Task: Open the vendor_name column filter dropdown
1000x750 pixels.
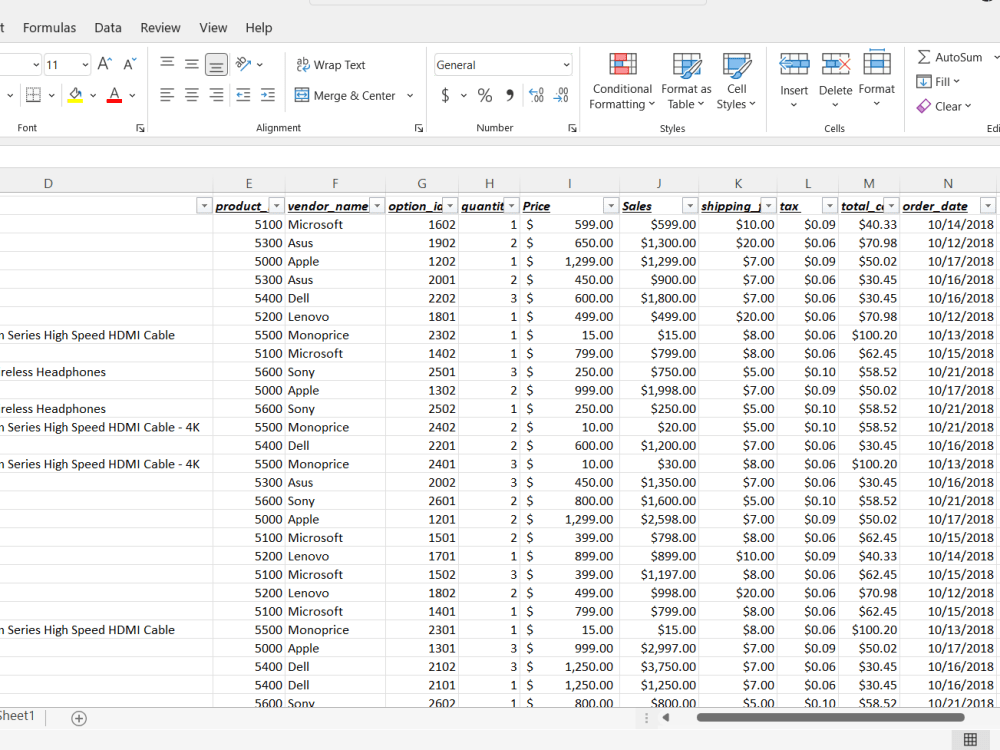Action: pyautogui.click(x=377, y=206)
